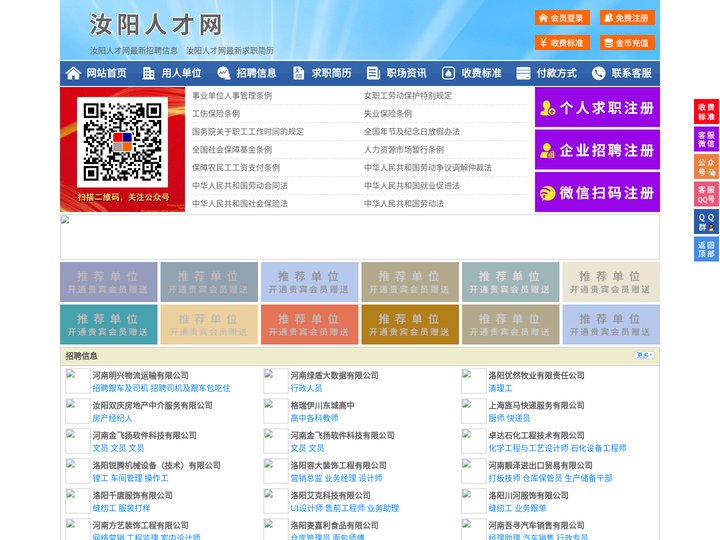Open 国务院关于职工工作时间的规定 link
The width and height of the screenshot is (720, 540).
[x=248, y=131]
